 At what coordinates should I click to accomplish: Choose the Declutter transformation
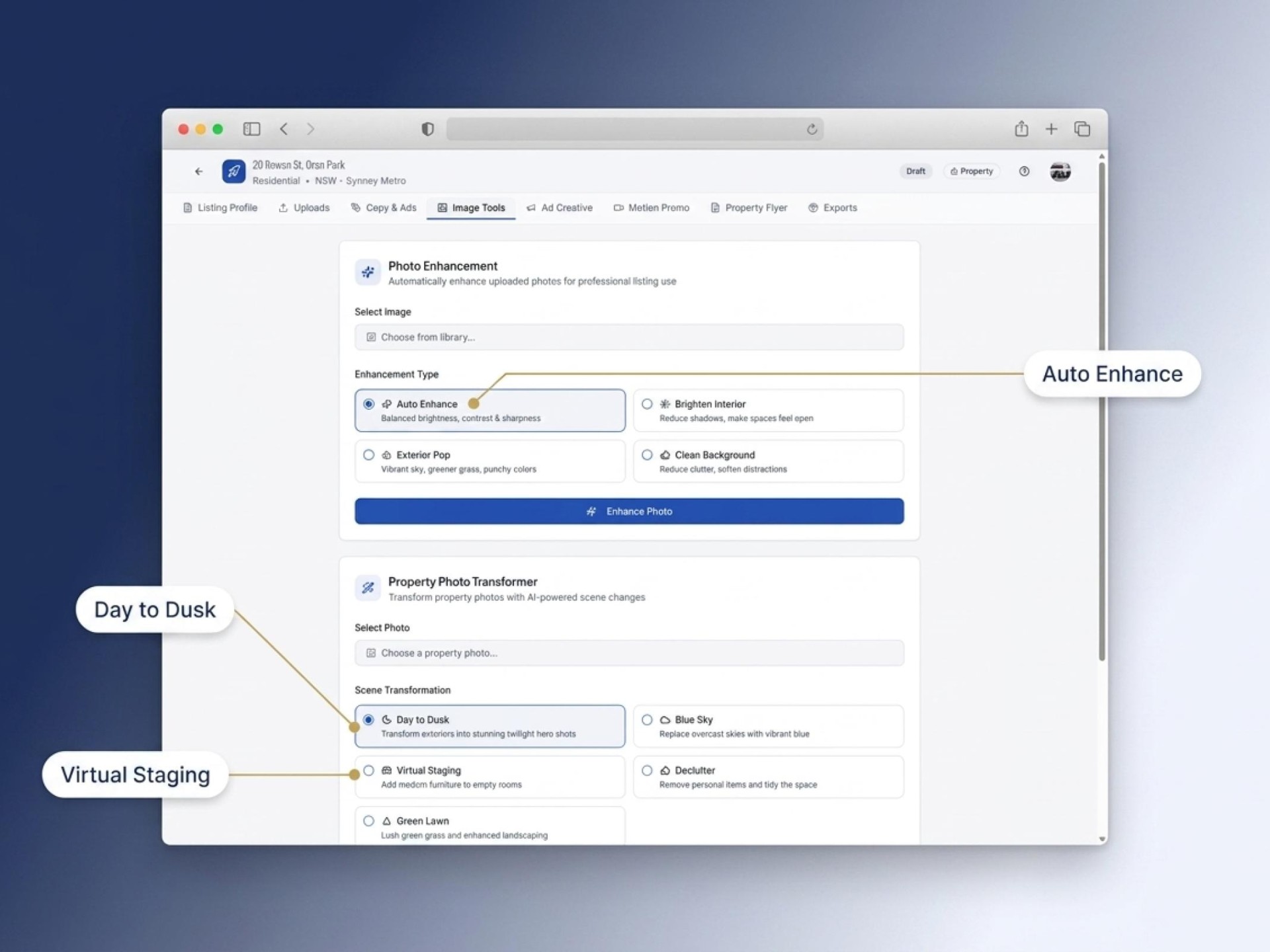point(769,777)
